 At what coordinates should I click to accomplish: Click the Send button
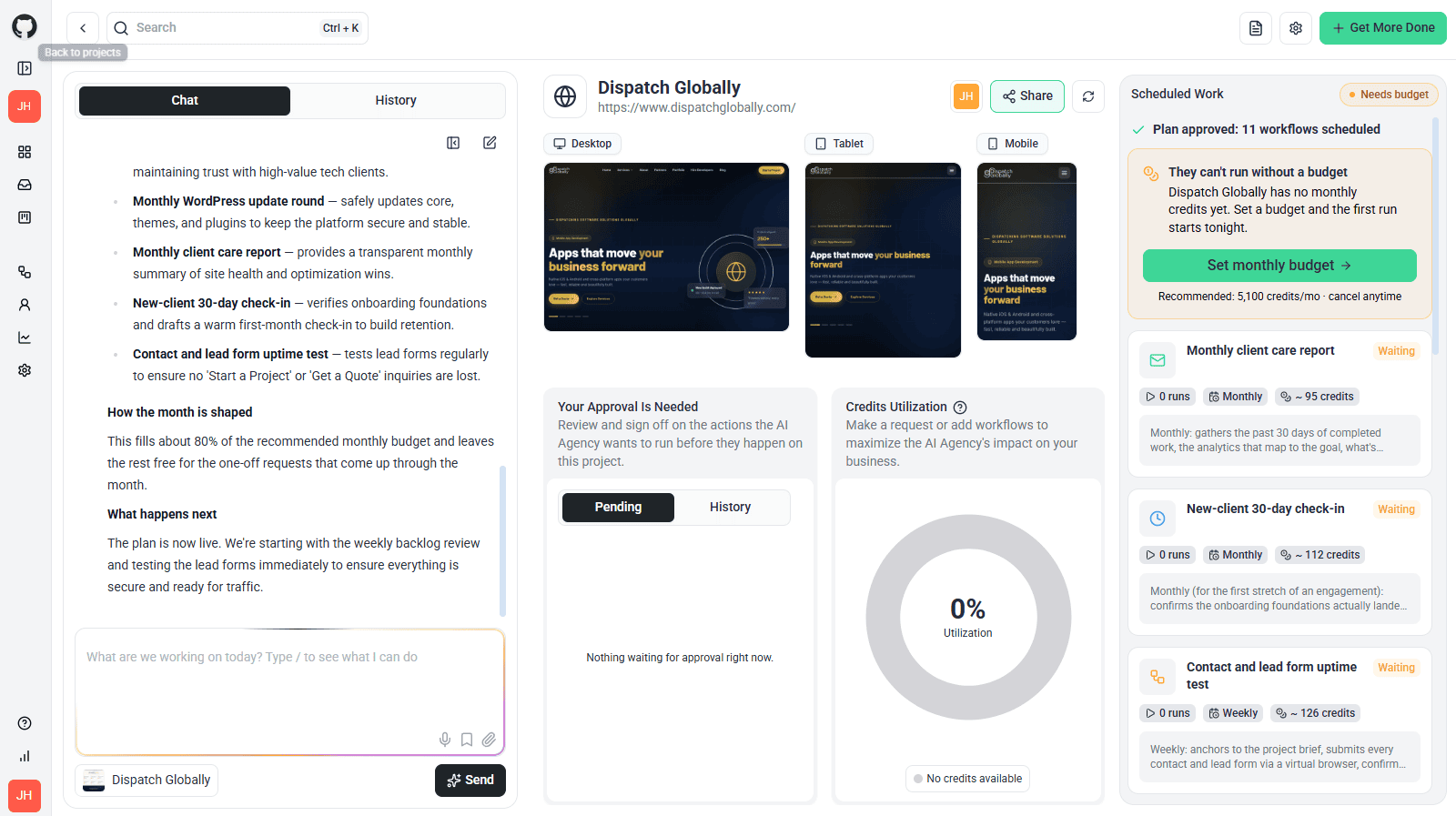(470, 781)
